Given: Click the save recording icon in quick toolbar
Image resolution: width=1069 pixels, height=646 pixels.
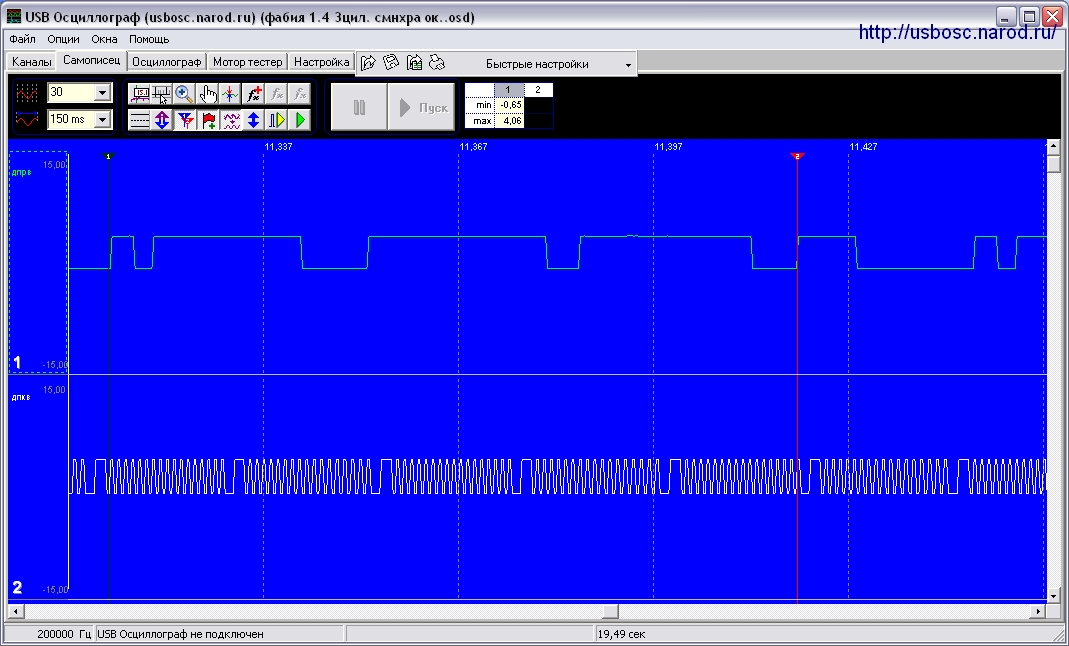Looking at the screenshot, I should tap(391, 63).
